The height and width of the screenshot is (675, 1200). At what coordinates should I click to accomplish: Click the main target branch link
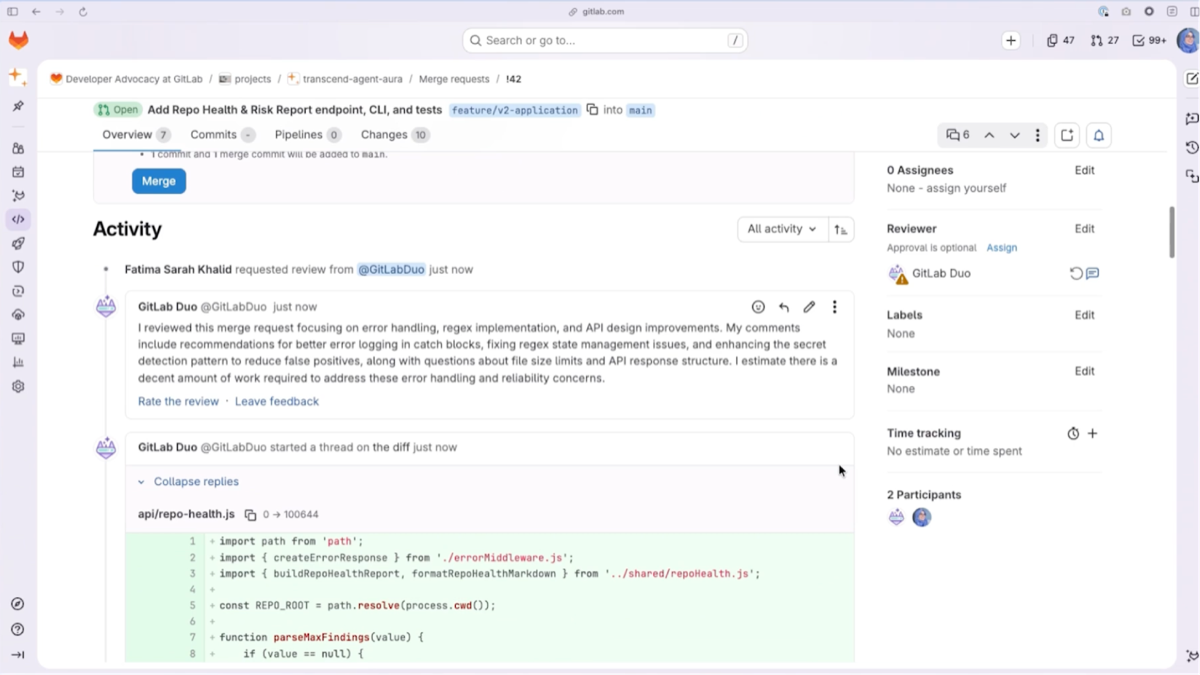pyautogui.click(x=640, y=110)
